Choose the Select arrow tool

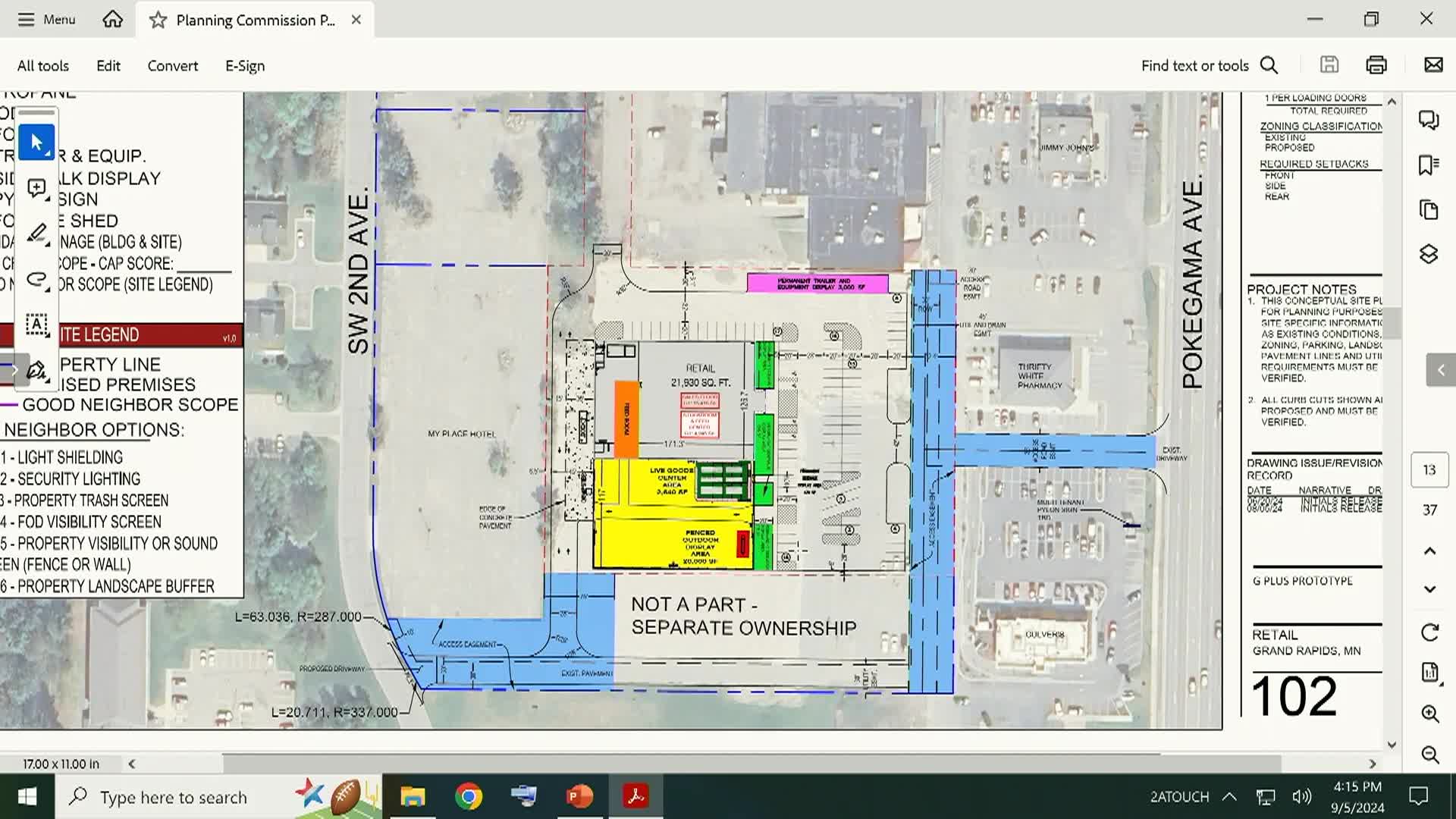36,143
